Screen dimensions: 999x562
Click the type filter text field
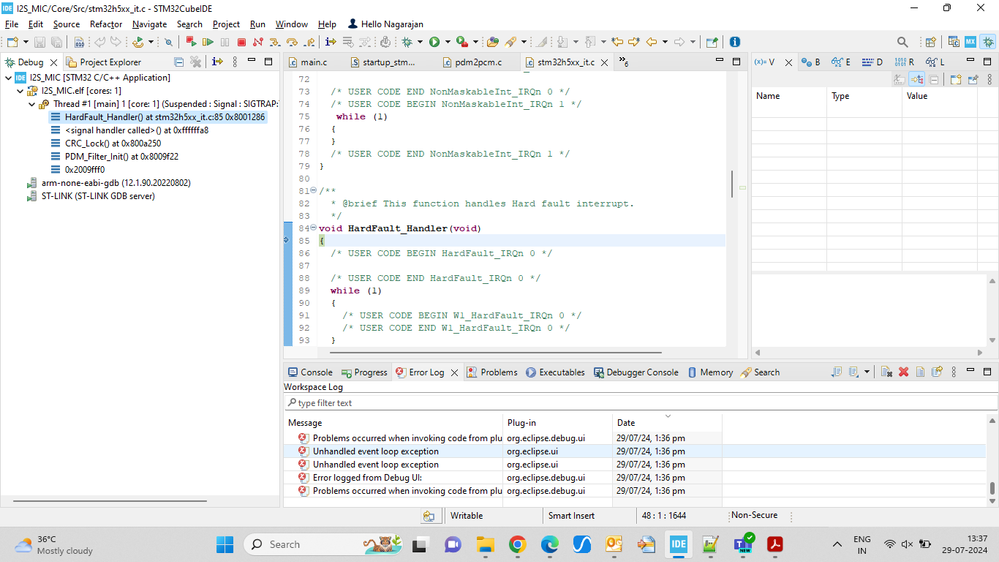(x=640, y=403)
